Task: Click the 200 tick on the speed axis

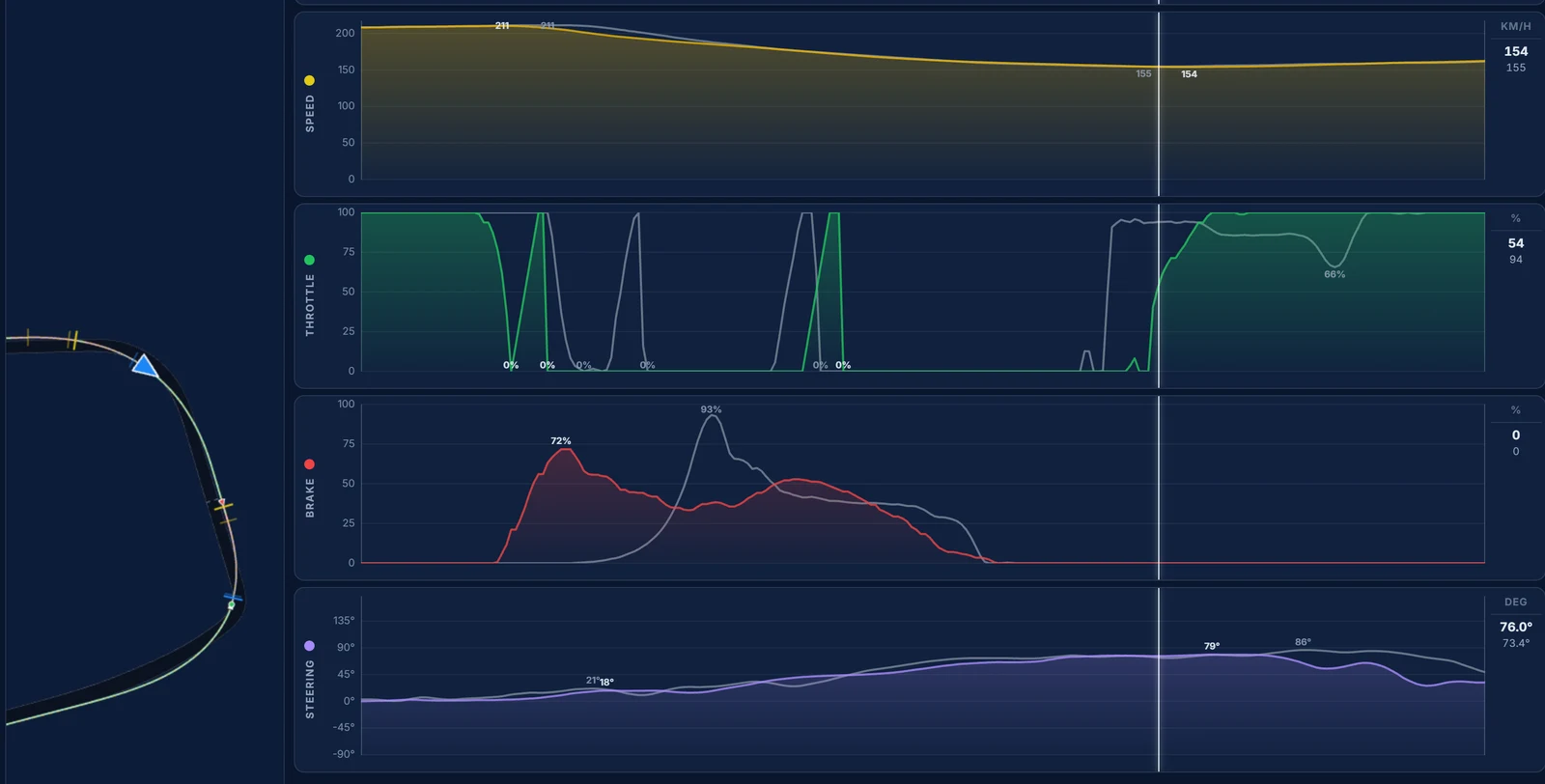Action: point(346,33)
